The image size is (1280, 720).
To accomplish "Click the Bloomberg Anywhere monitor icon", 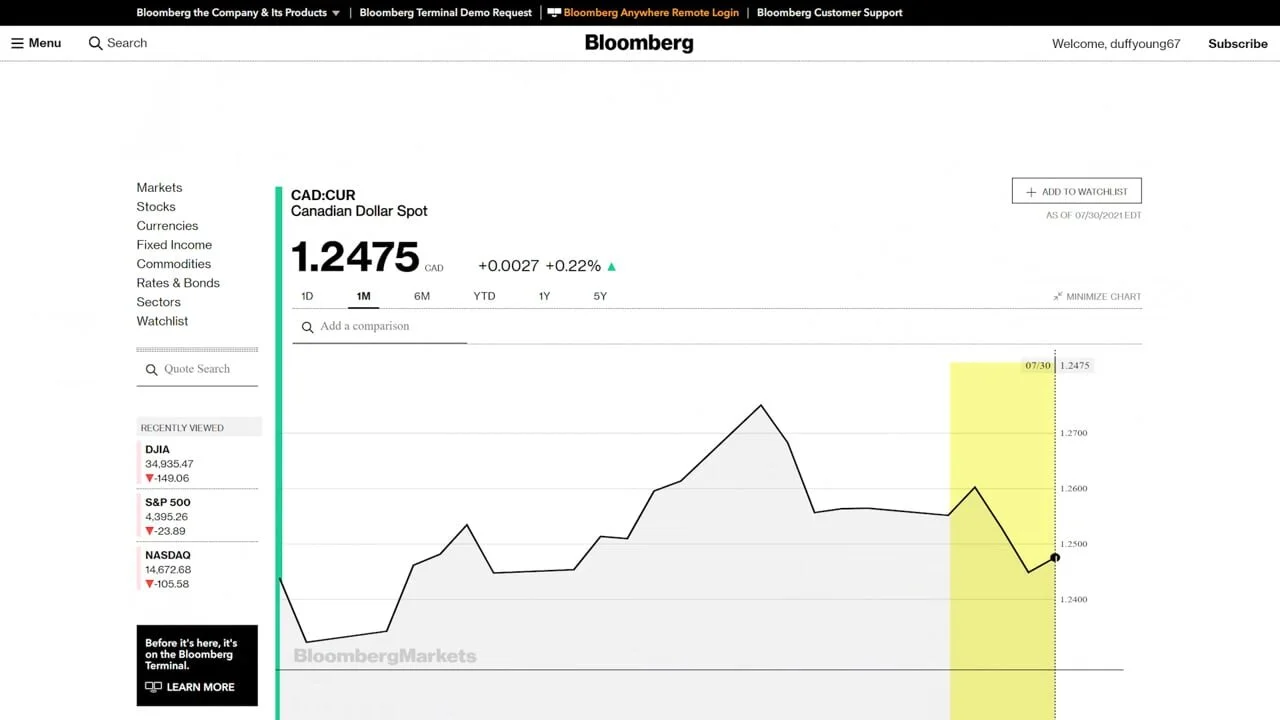I will (x=554, y=13).
